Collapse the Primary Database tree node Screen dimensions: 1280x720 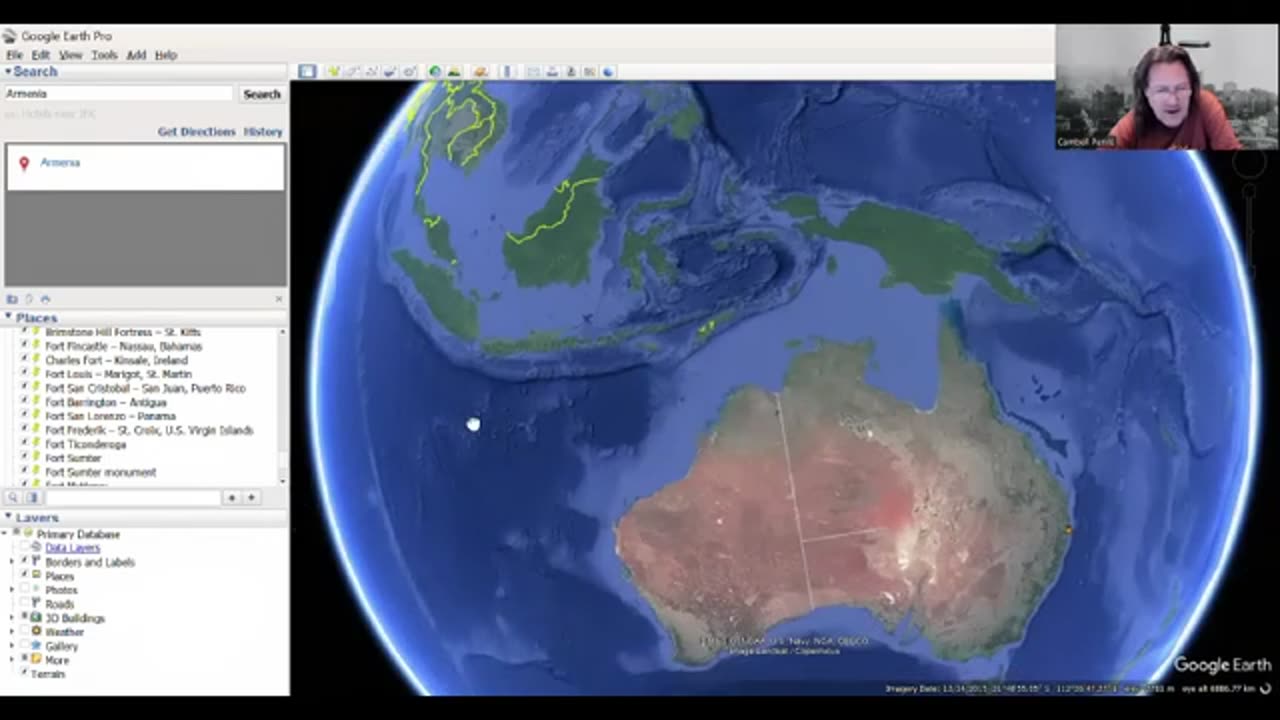tap(4, 534)
